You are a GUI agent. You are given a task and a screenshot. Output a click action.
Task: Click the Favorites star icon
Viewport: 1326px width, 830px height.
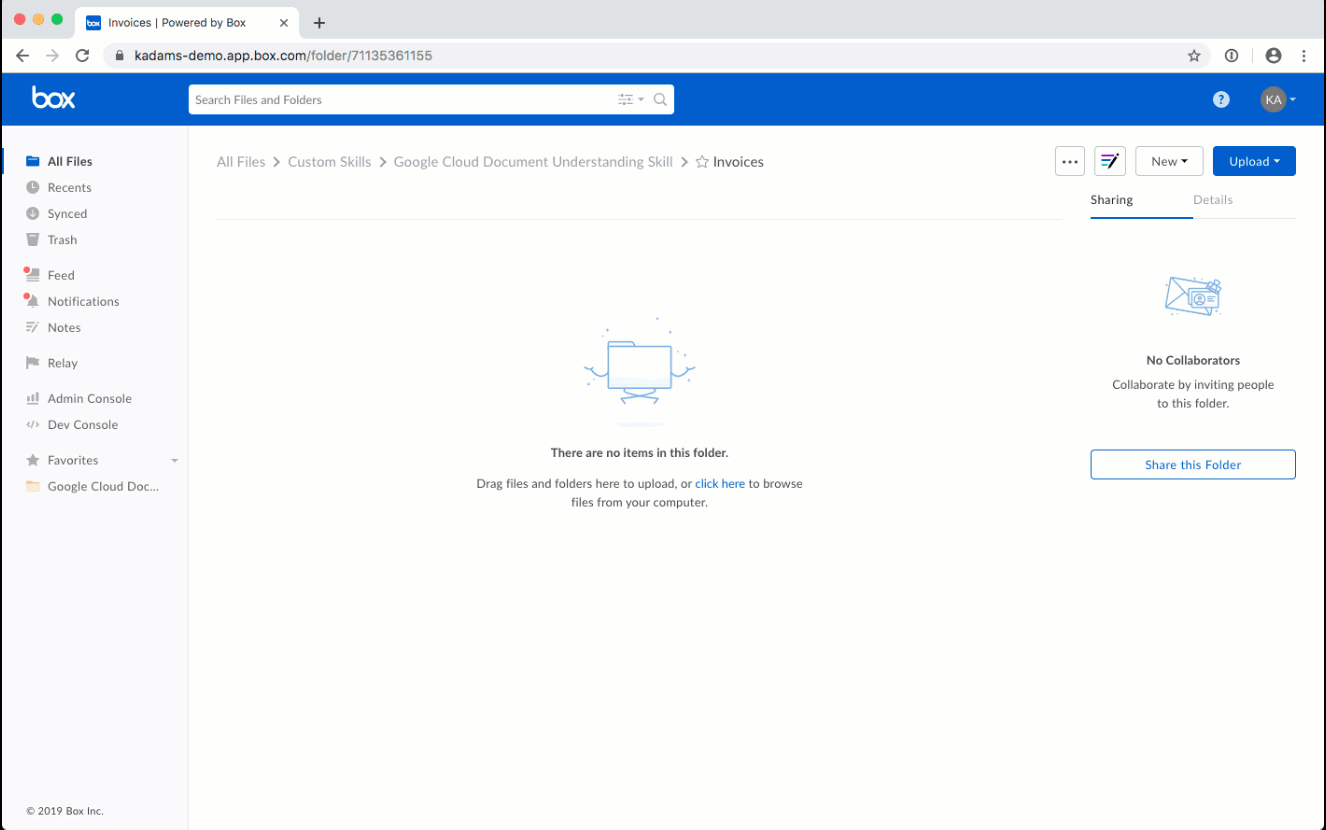[33, 460]
